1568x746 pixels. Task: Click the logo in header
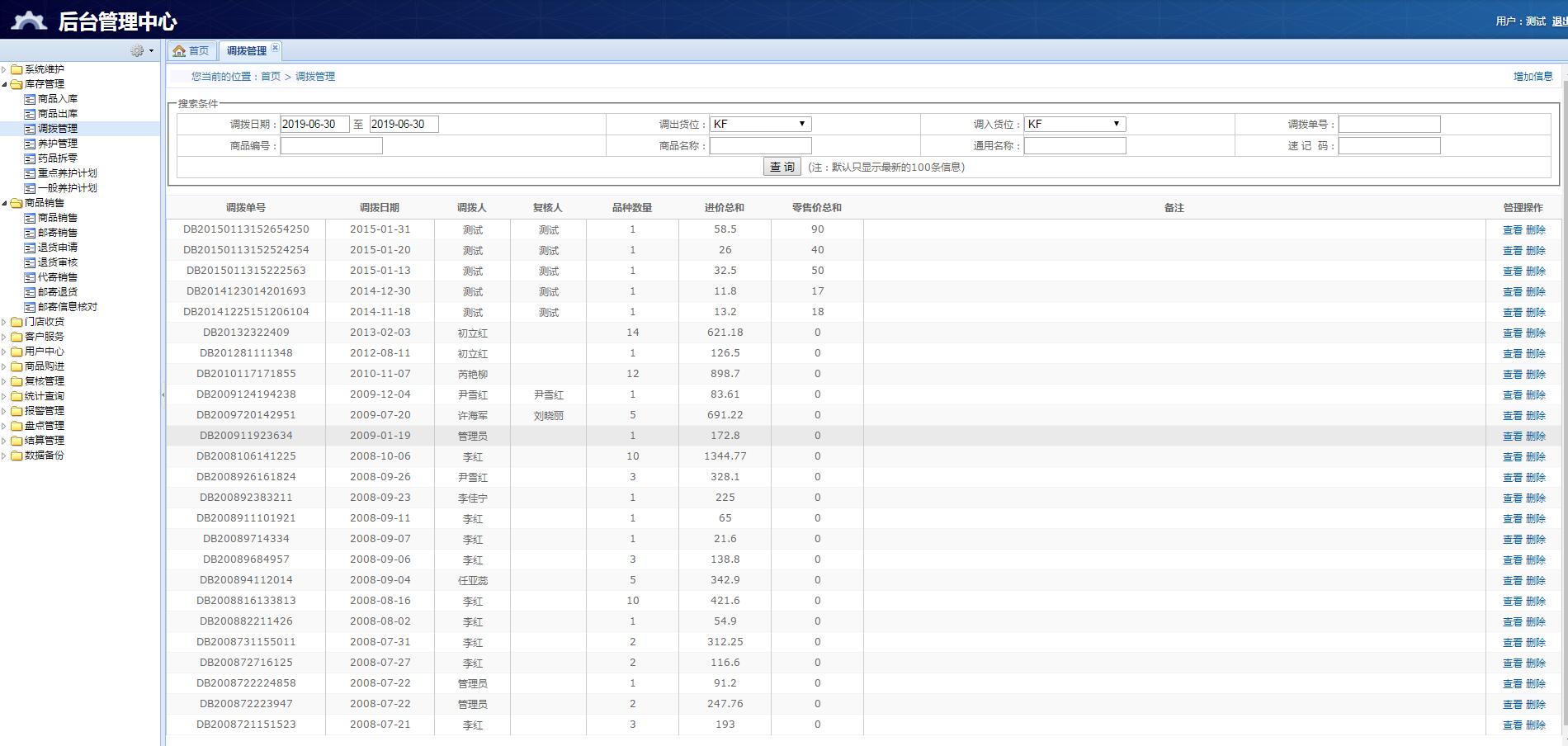click(29, 20)
